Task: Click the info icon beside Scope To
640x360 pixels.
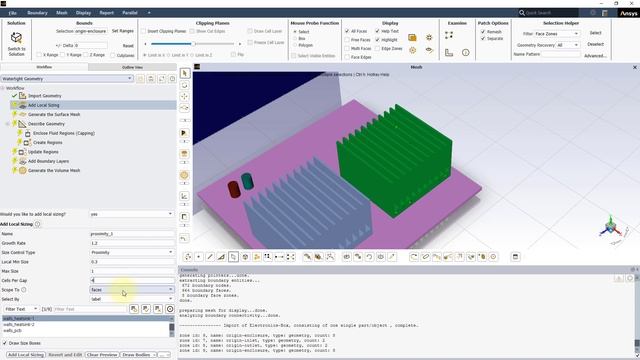Action: point(24,290)
